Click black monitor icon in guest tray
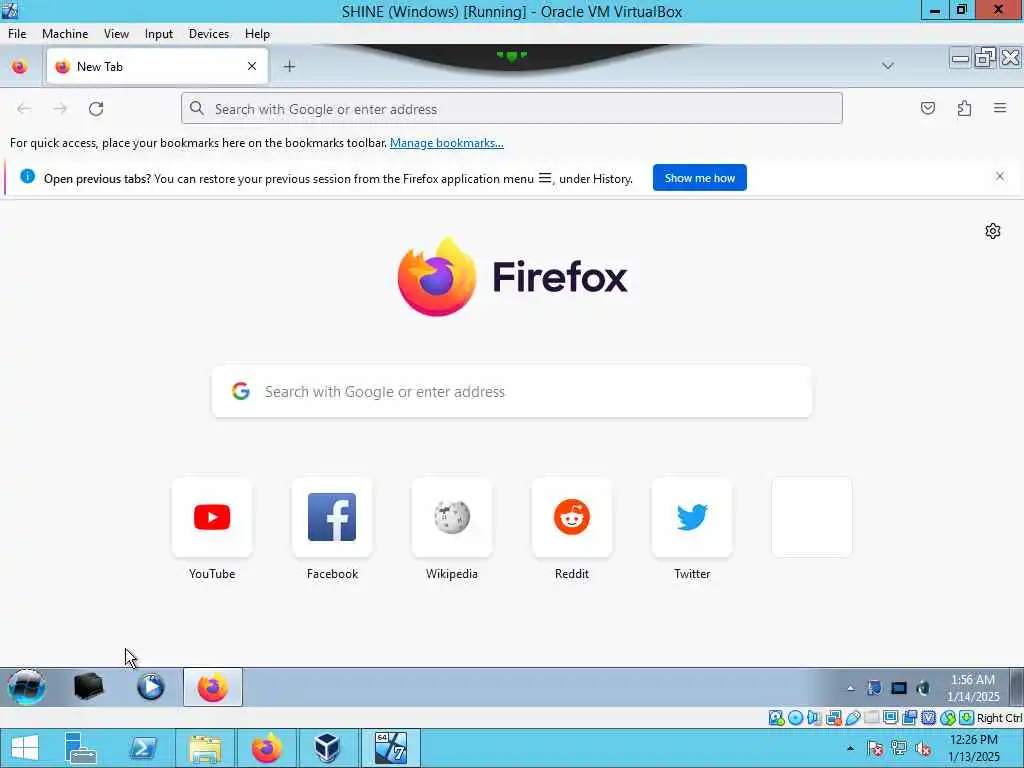 coord(899,688)
